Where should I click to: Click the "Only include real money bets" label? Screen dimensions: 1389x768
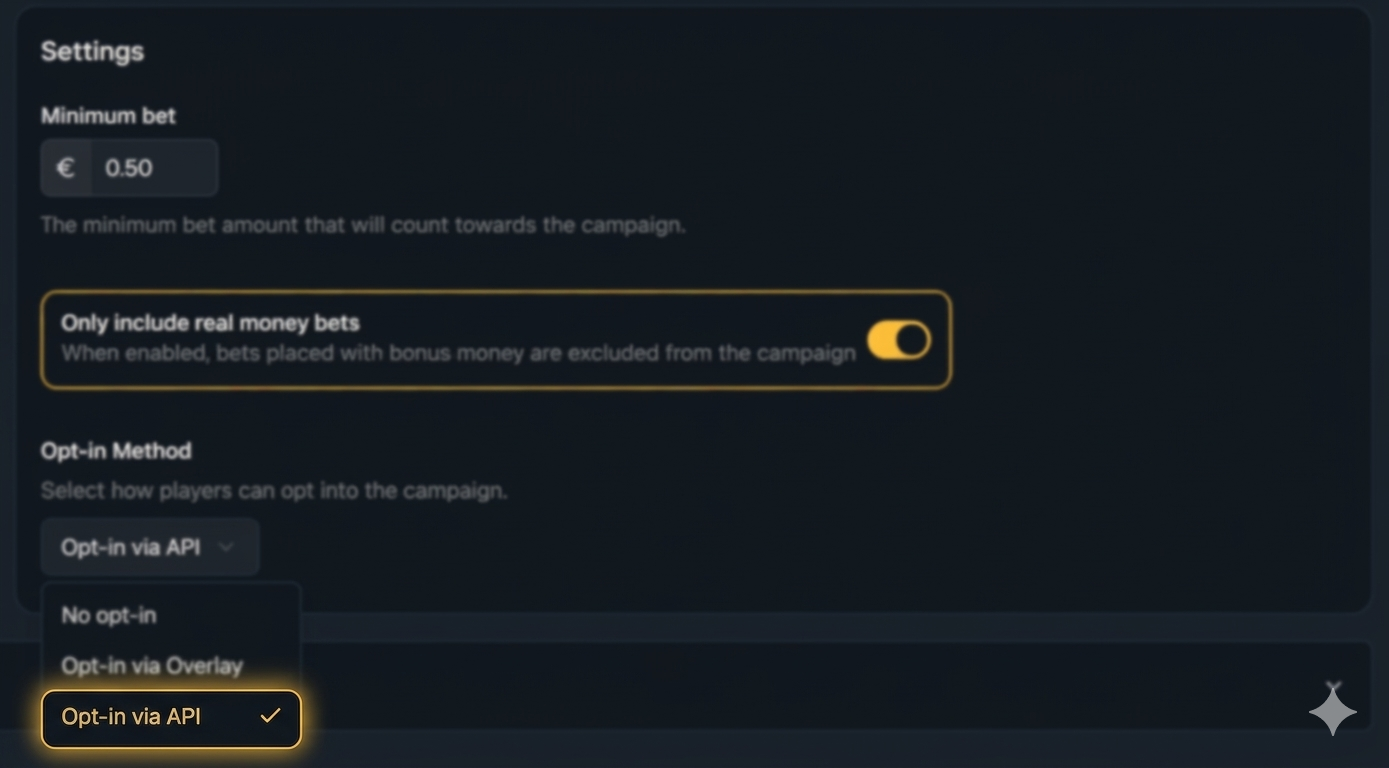[x=210, y=323]
